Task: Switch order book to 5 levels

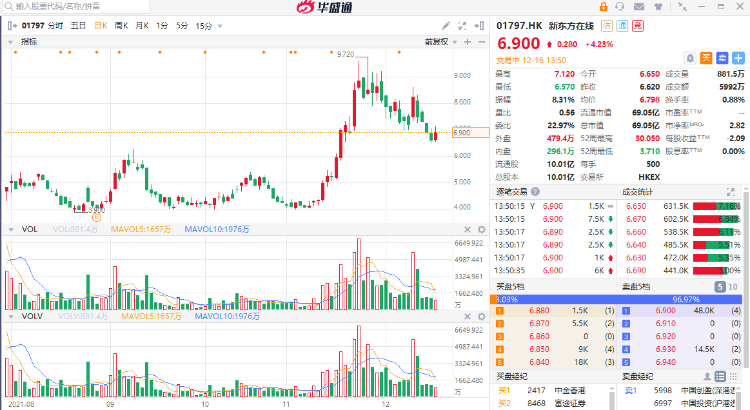Action: tap(720, 287)
